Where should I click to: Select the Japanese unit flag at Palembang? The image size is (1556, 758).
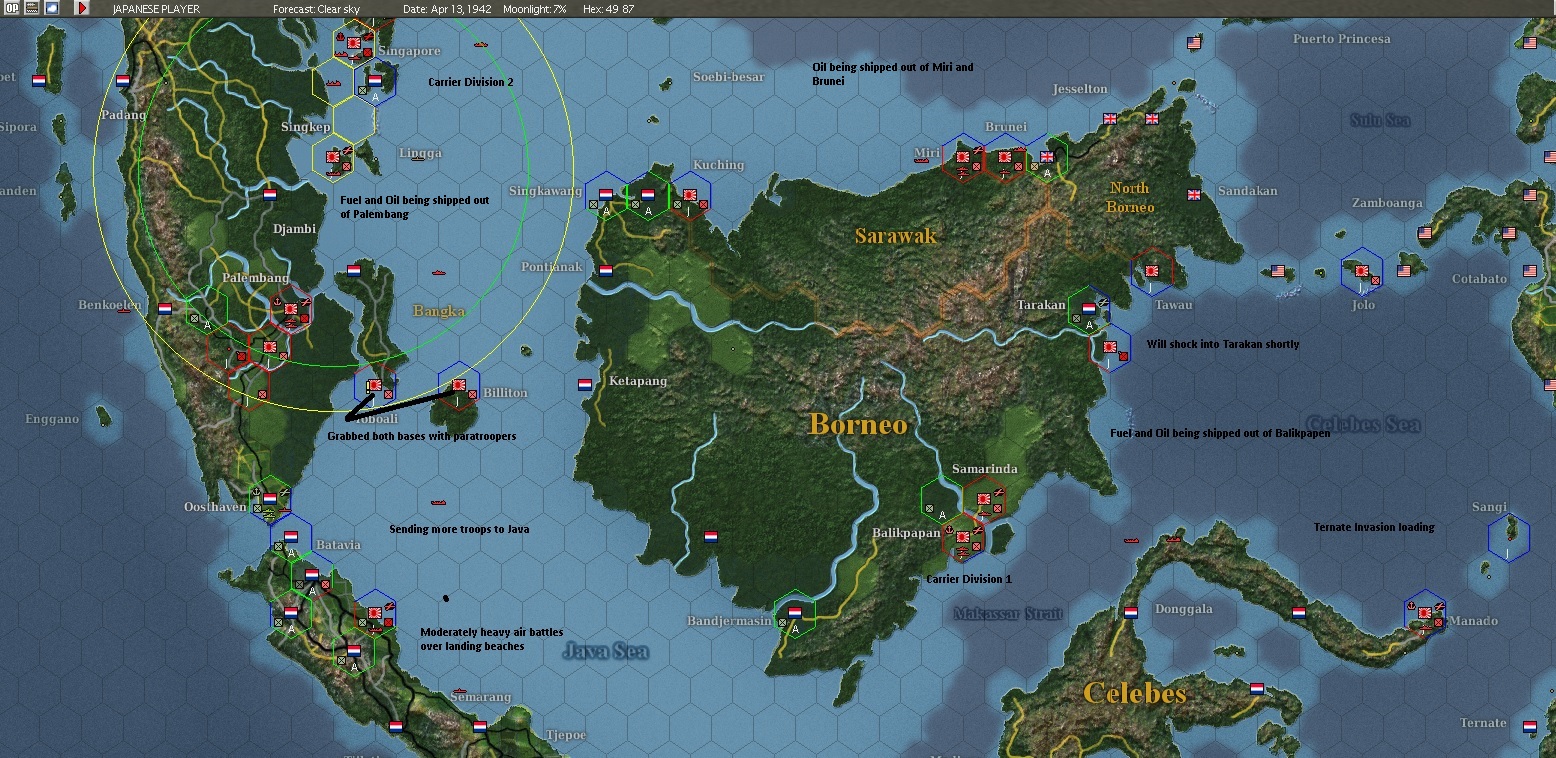(292, 308)
